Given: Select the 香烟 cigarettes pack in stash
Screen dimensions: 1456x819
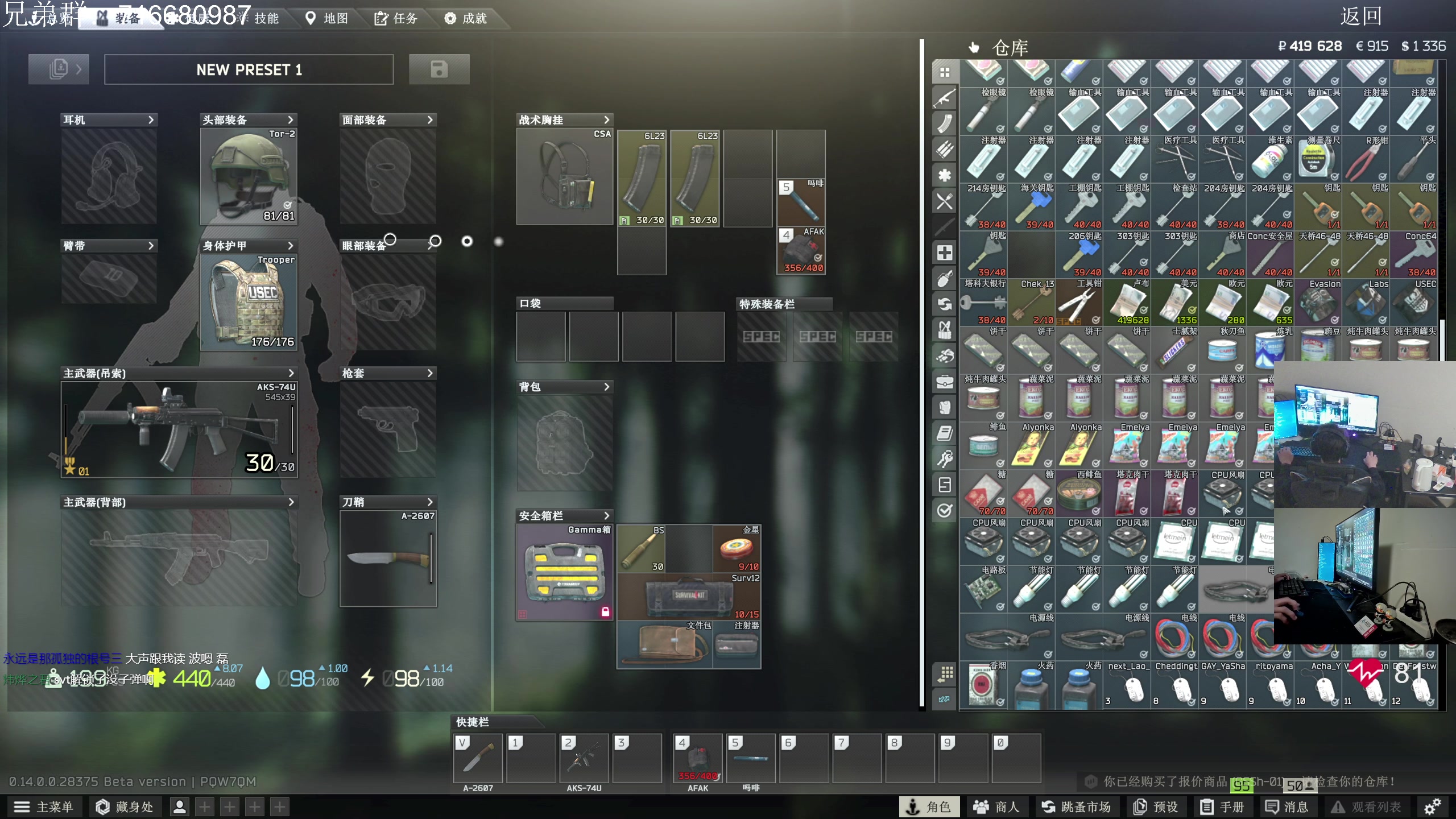Looking at the screenshot, I should pyautogui.click(x=983, y=685).
